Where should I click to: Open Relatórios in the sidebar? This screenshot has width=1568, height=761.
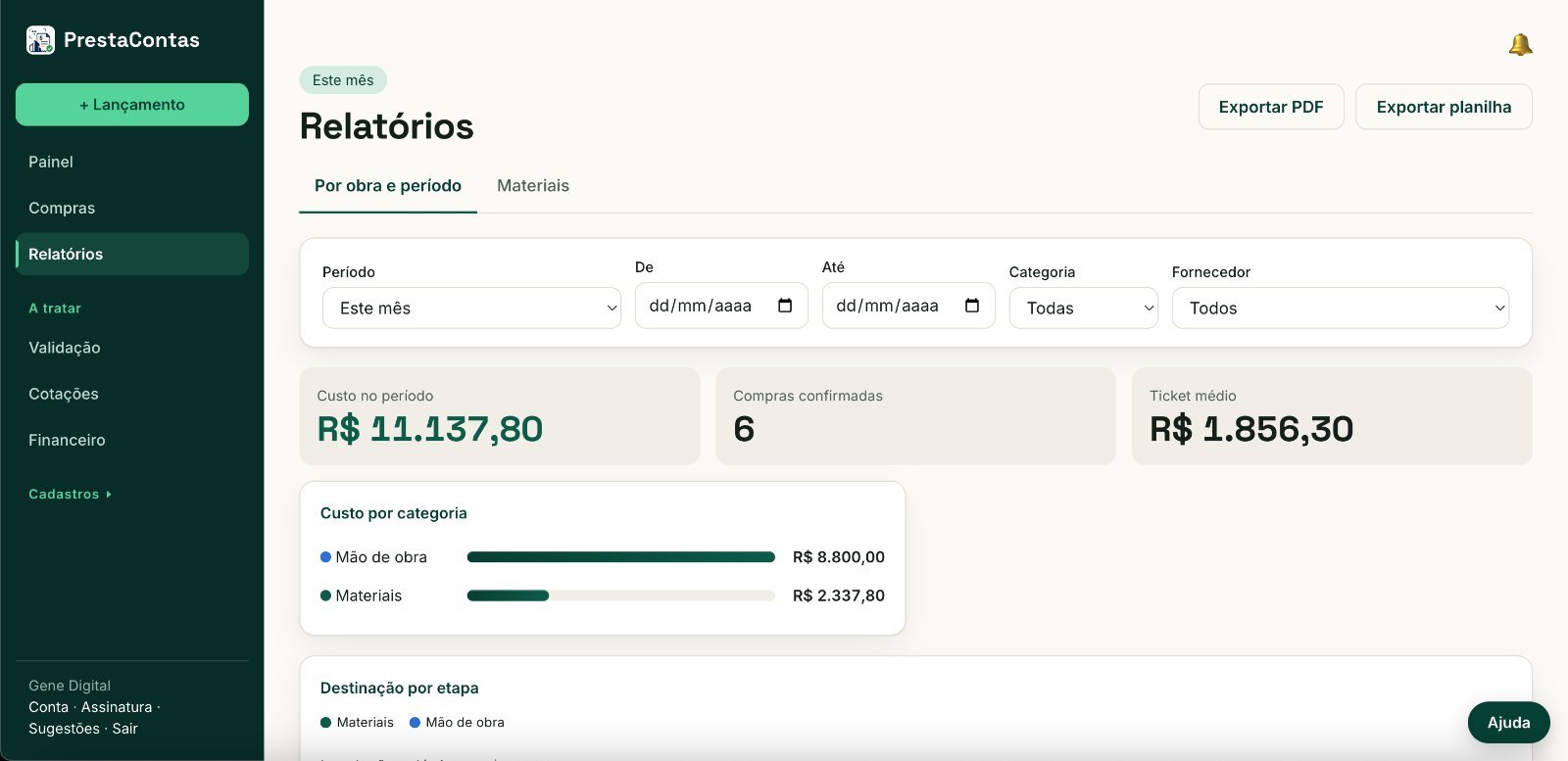click(132, 254)
